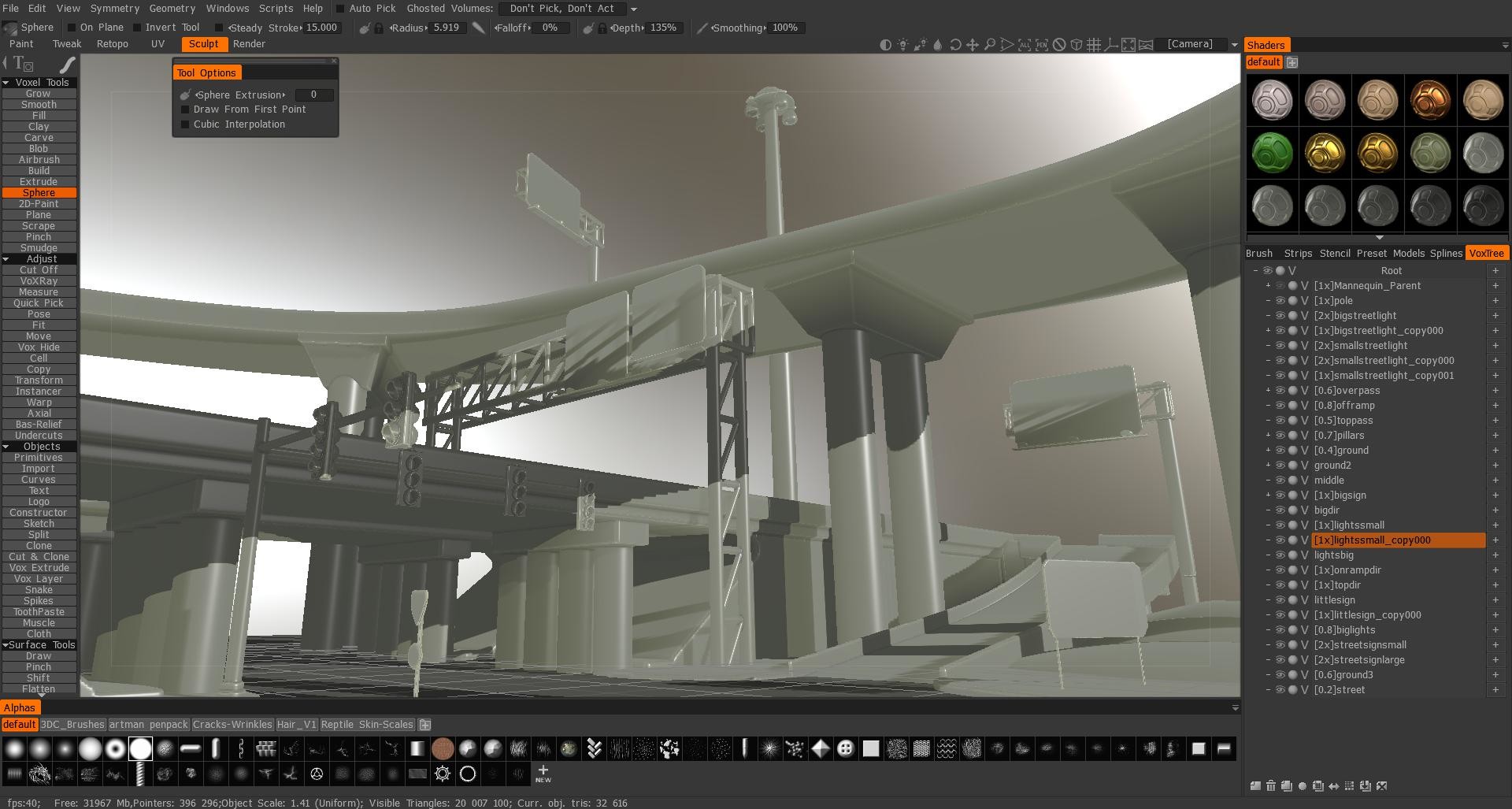Select the pan camera cross-arrows icon
The height and width of the screenshot is (809, 1512).
[x=973, y=45]
